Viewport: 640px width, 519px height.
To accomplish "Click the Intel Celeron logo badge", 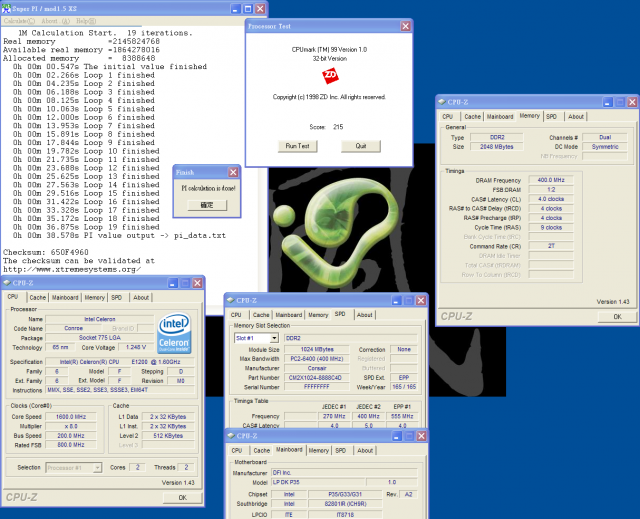I will click(x=174, y=333).
